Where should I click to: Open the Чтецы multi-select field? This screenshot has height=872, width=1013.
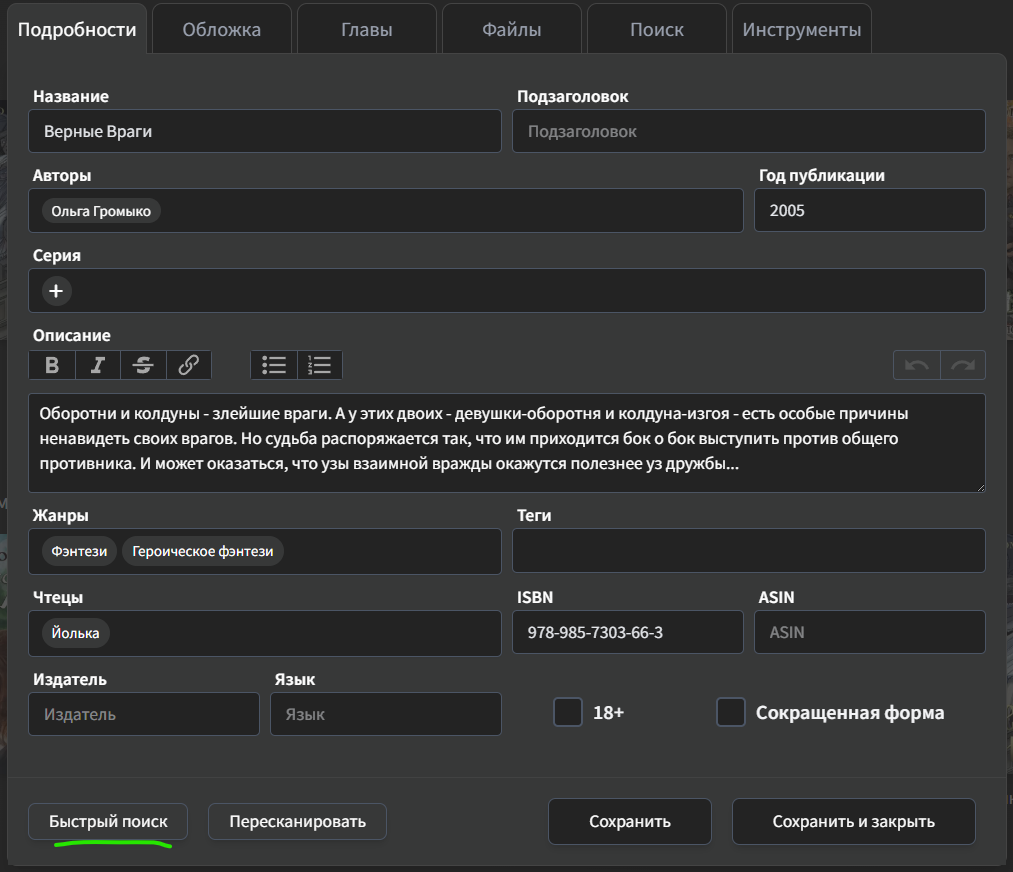[x=300, y=633]
